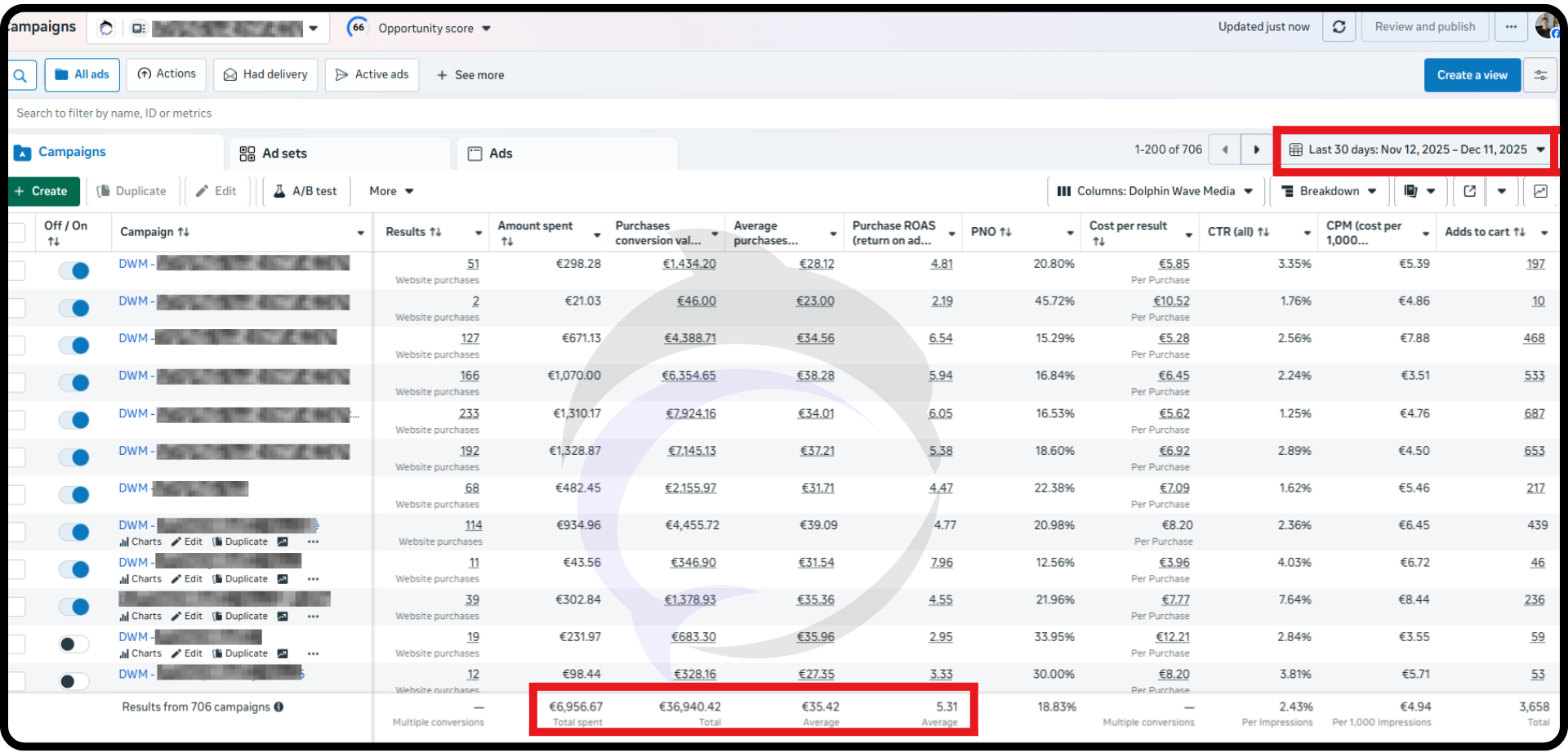Expand the More actions dropdown

391,191
